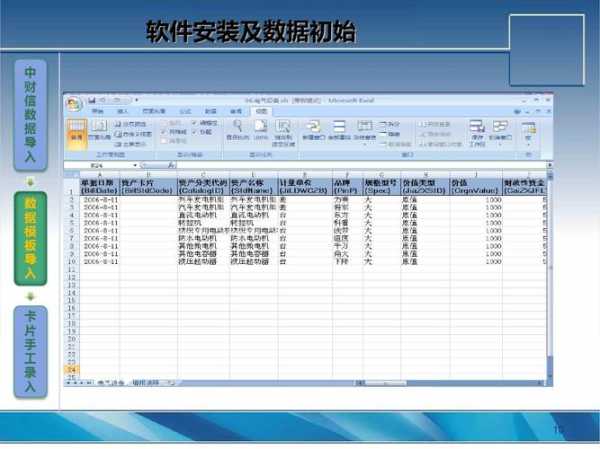Toggle the Formula Bar (编辑栏) checkbox

[x=192, y=124]
